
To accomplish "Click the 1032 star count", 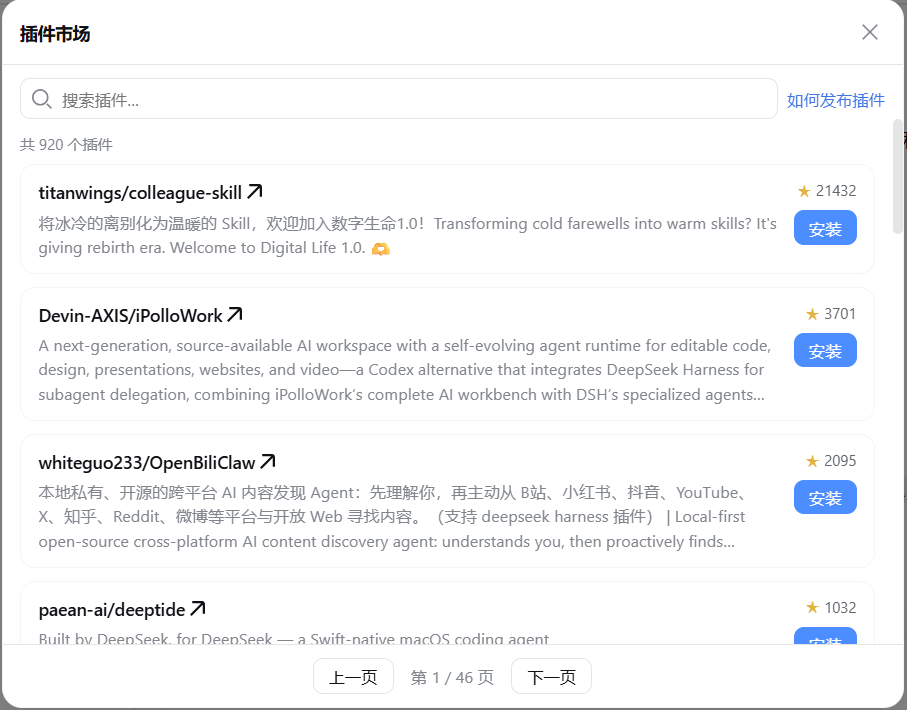I will click(x=840, y=608).
